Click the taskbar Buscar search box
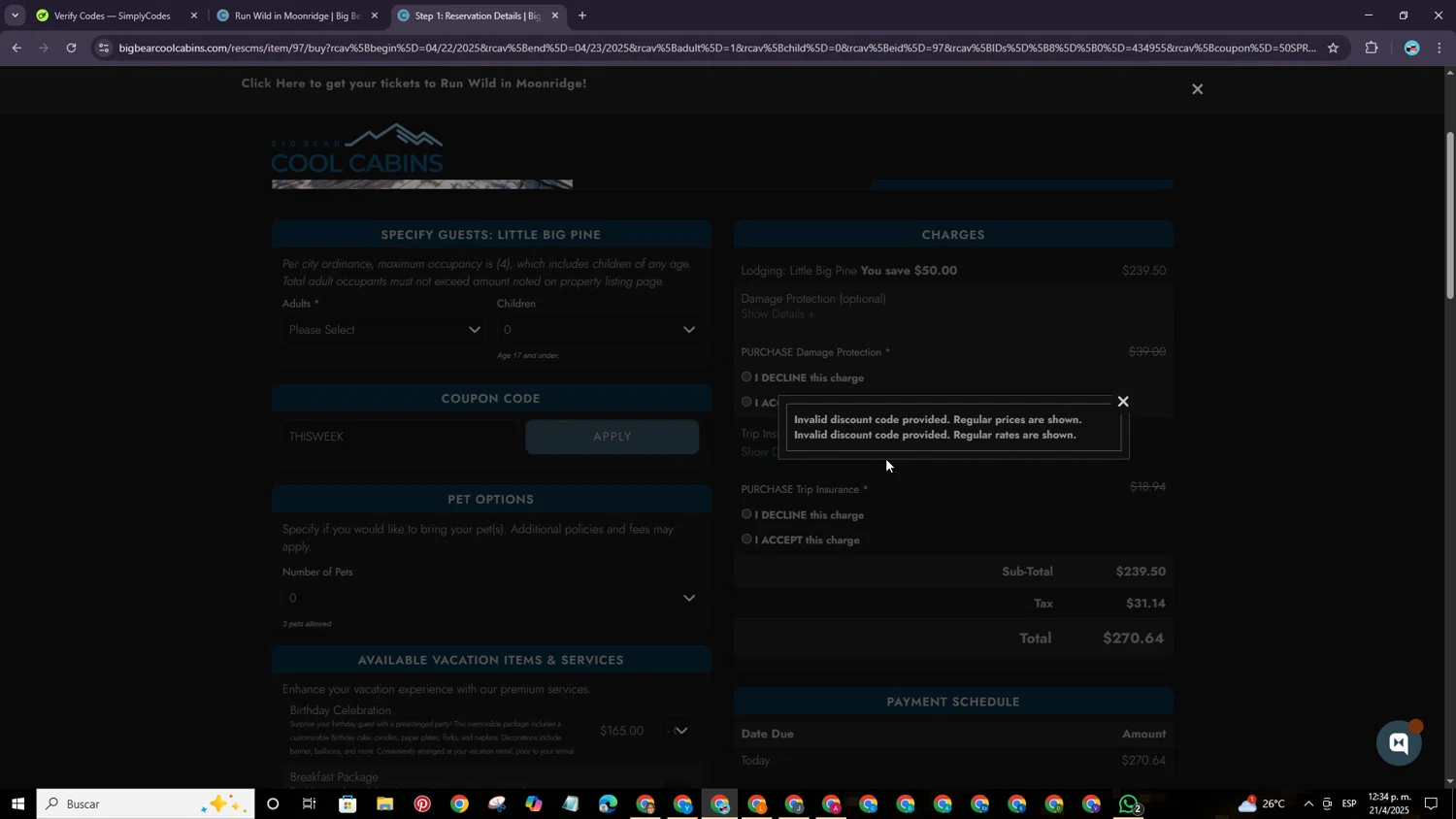 [146, 803]
